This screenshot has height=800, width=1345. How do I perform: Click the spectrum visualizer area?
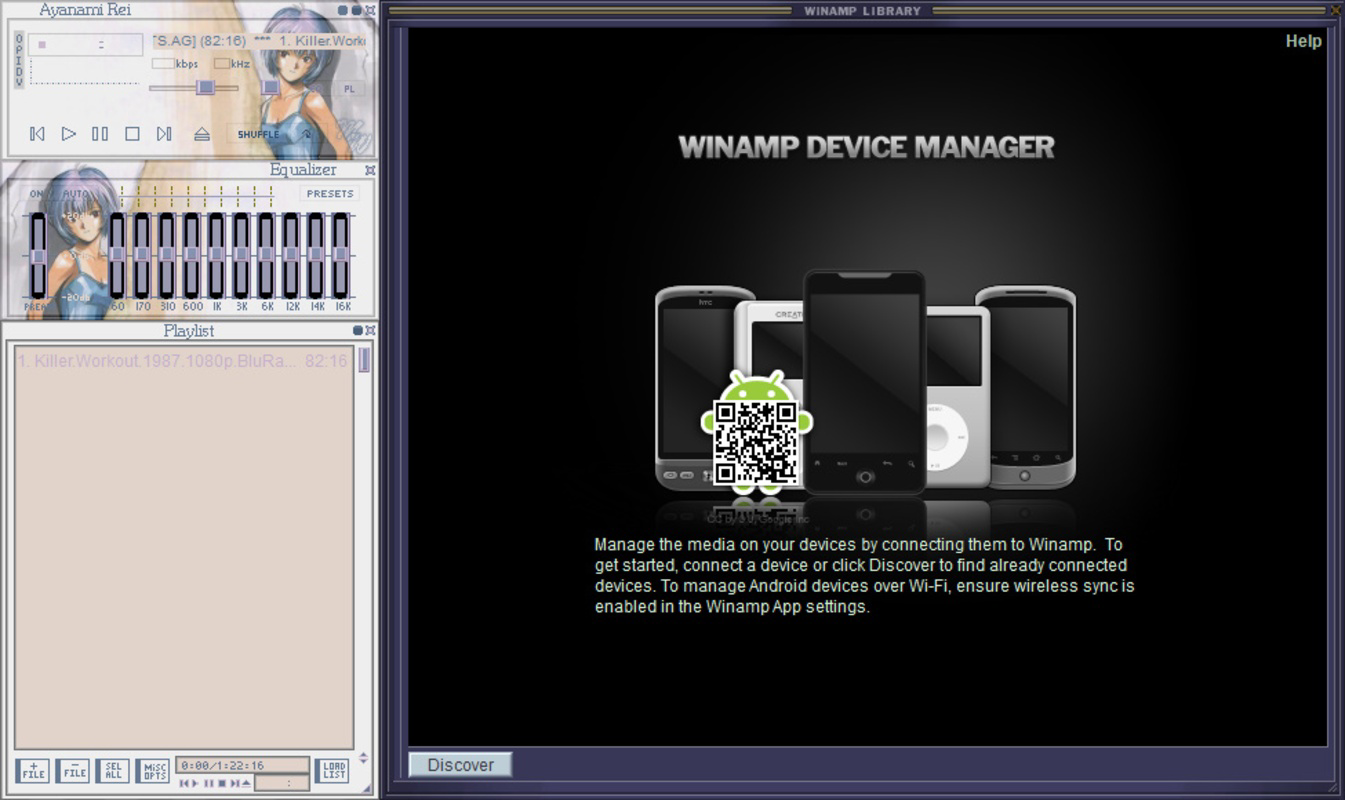(x=85, y=71)
